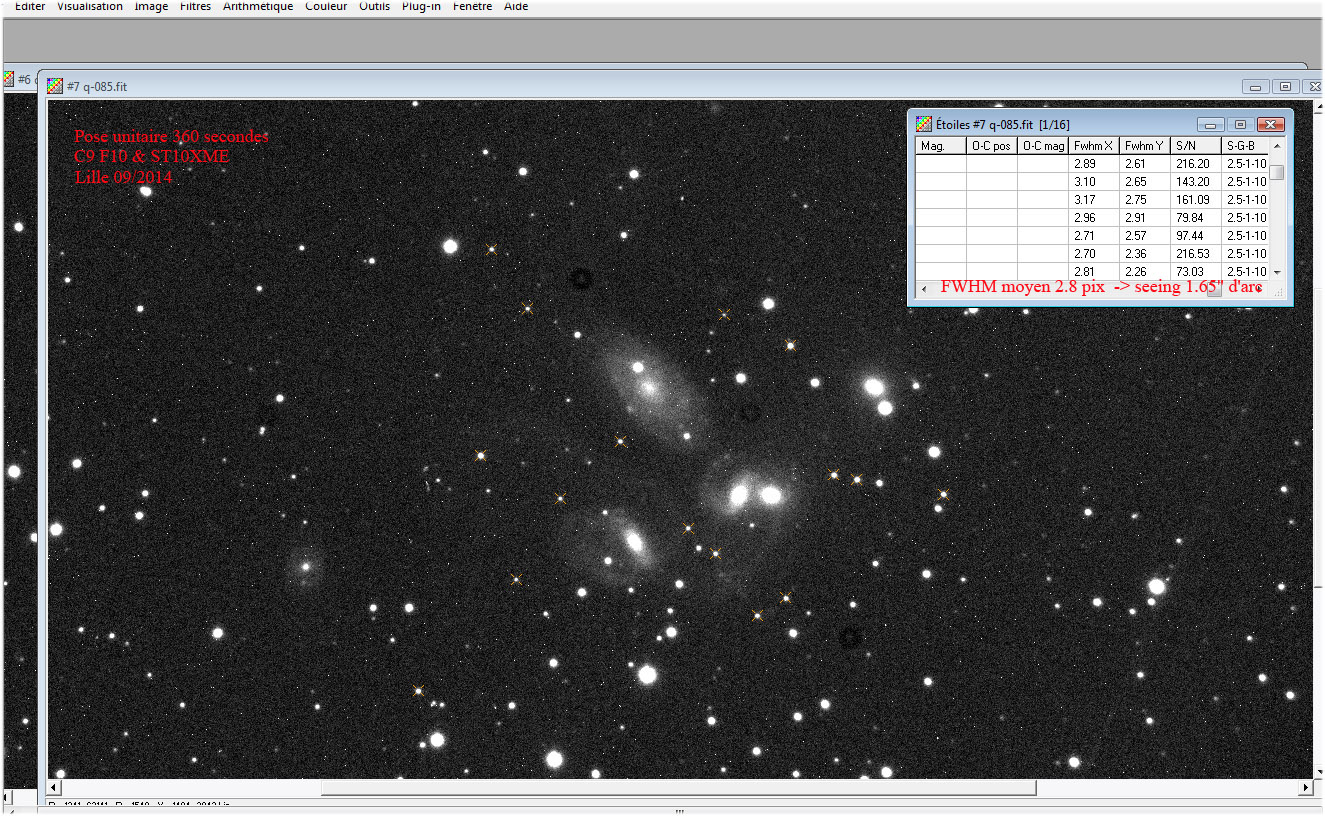The width and height of the screenshot is (1325, 816).
Task: Click the image window's scroll-left arrow
Action: click(55, 788)
